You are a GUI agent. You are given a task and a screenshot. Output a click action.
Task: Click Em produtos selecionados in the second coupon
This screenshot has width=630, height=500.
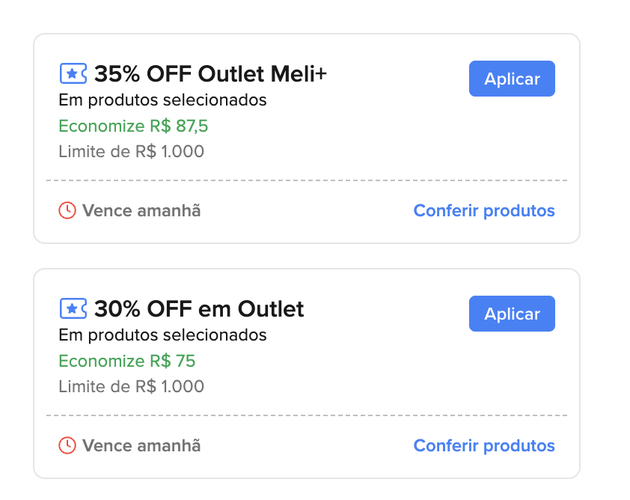(x=163, y=335)
